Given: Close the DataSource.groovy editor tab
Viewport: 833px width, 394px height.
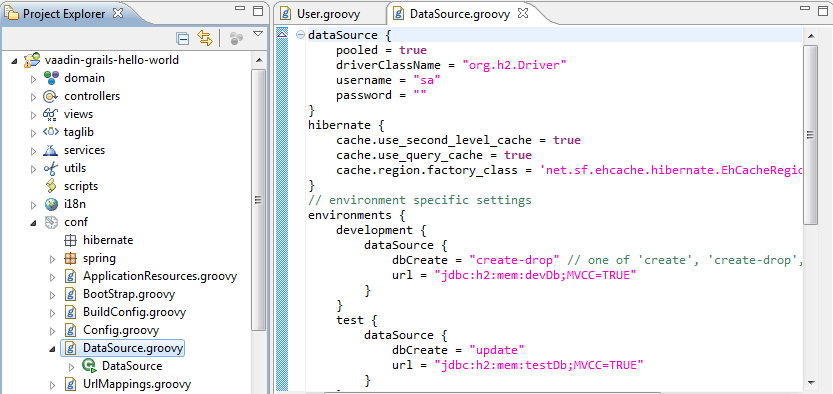Looking at the screenshot, I should (x=523, y=13).
